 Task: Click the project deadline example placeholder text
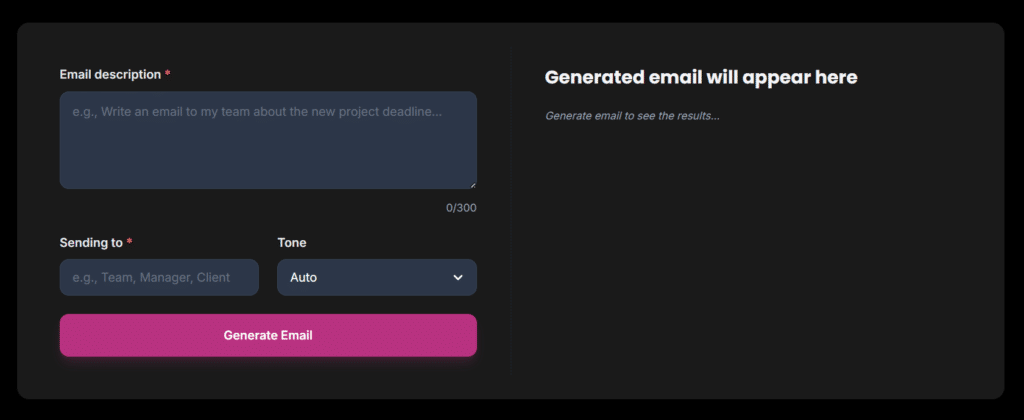[257, 112]
